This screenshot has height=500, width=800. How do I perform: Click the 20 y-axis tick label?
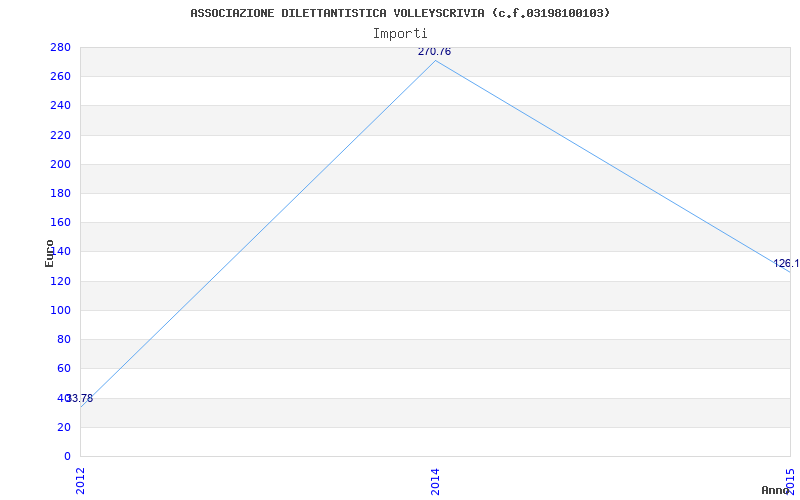click(64, 427)
